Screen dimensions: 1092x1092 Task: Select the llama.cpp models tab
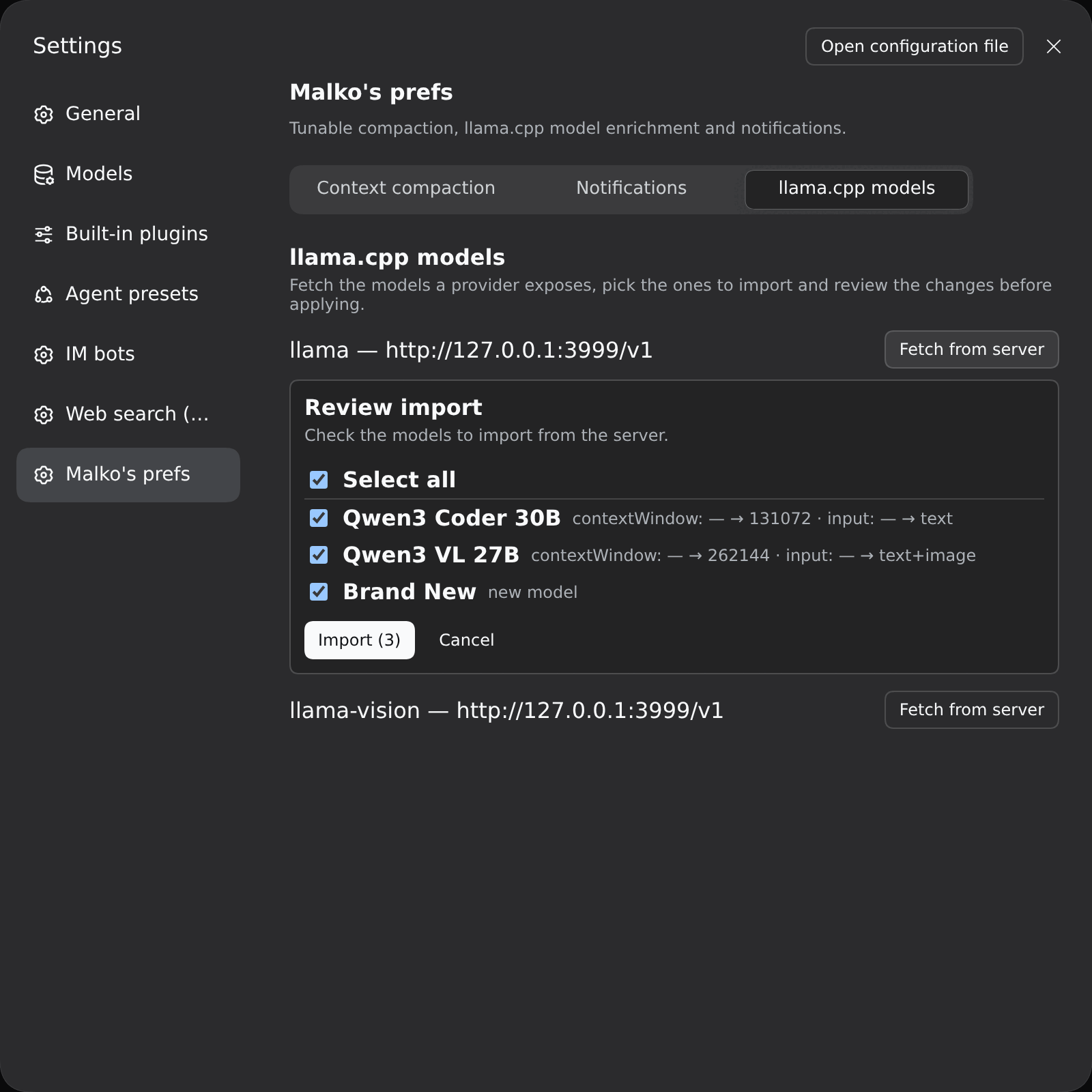click(x=857, y=189)
